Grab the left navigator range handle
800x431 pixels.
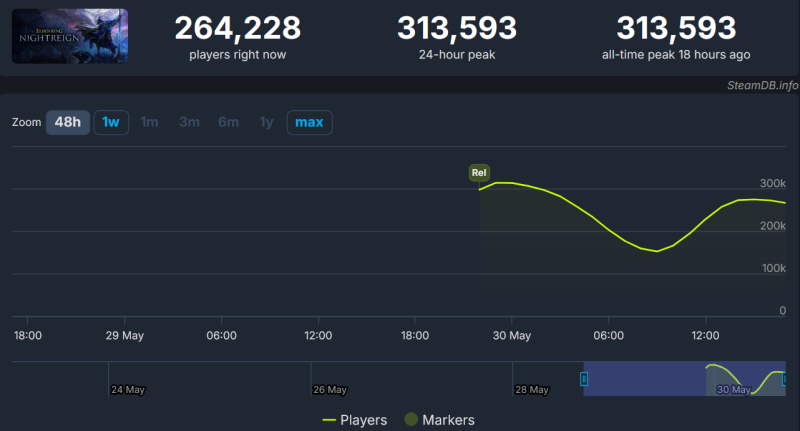tap(584, 378)
